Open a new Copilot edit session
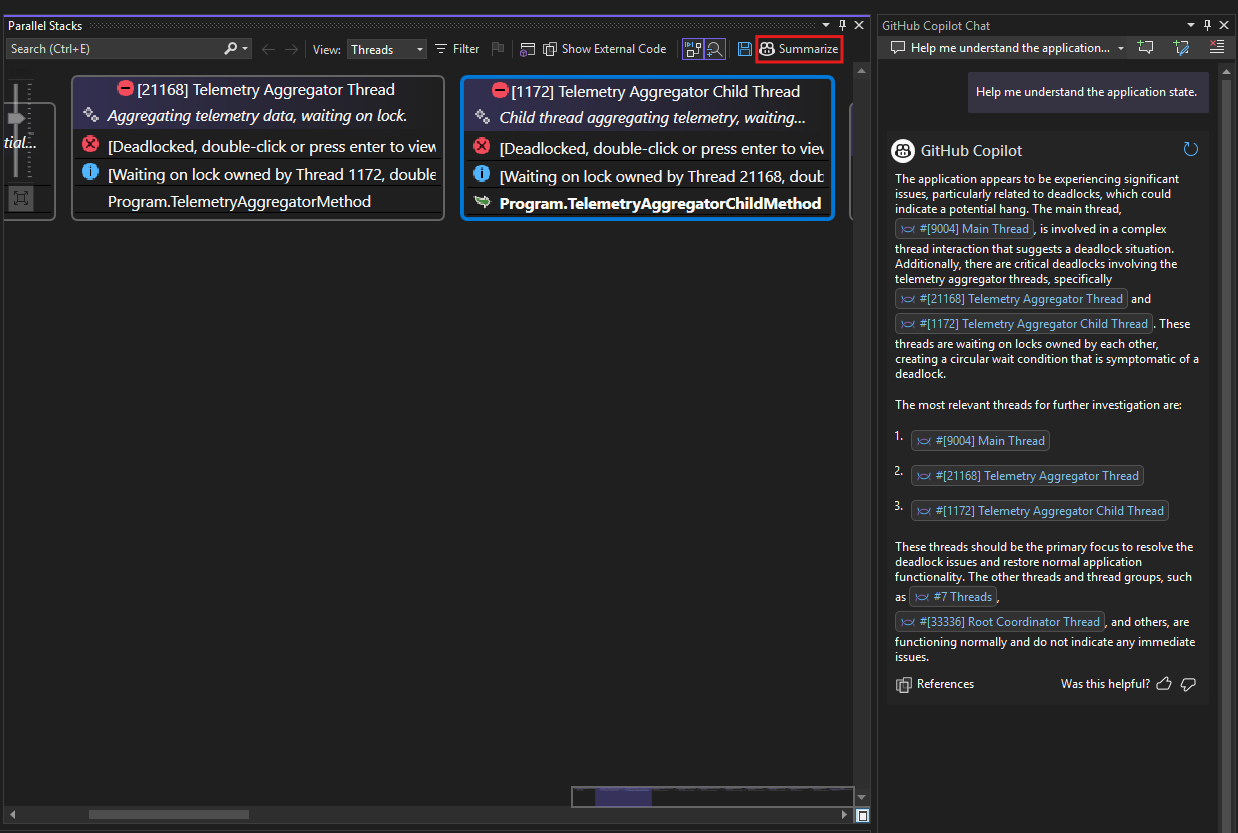 pyautogui.click(x=1182, y=48)
